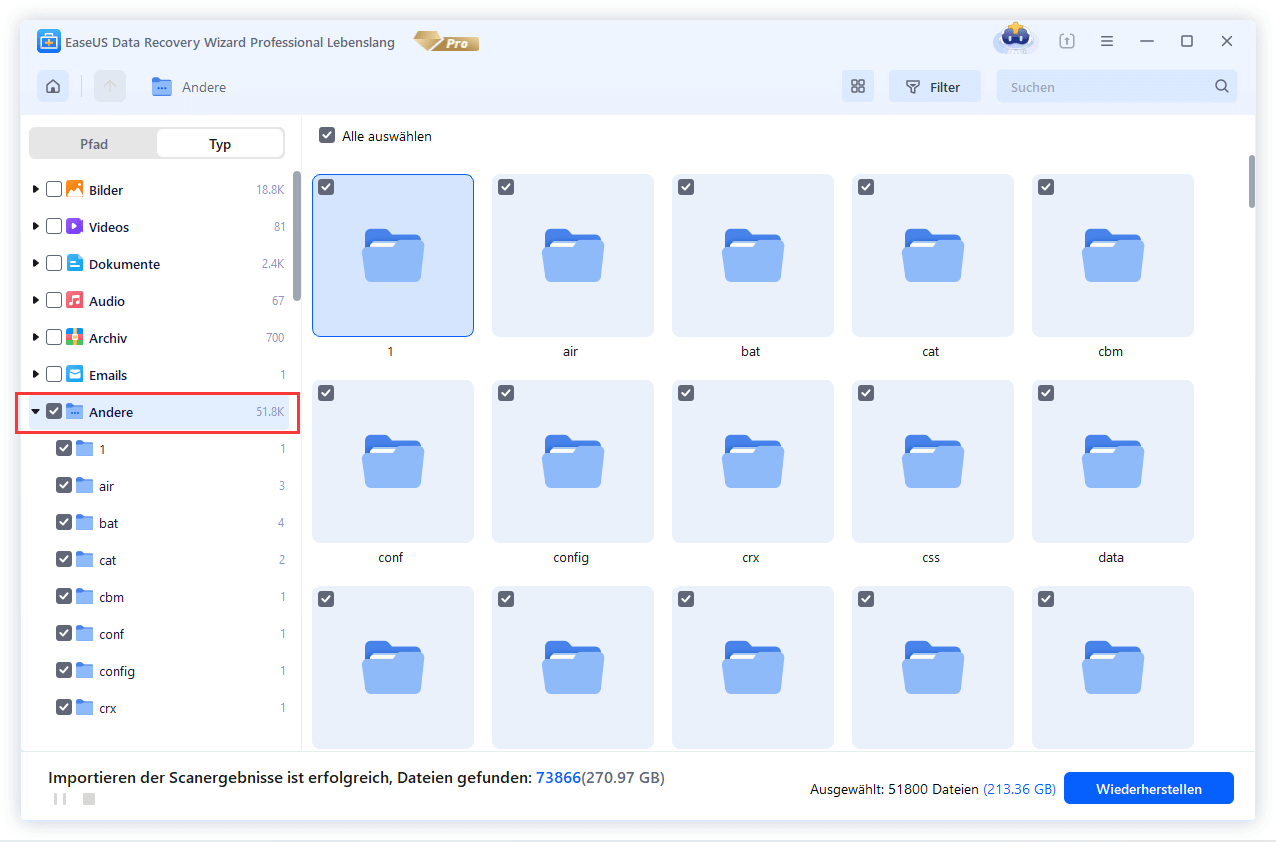
Task: Go to the Home screen icon
Action: (53, 87)
